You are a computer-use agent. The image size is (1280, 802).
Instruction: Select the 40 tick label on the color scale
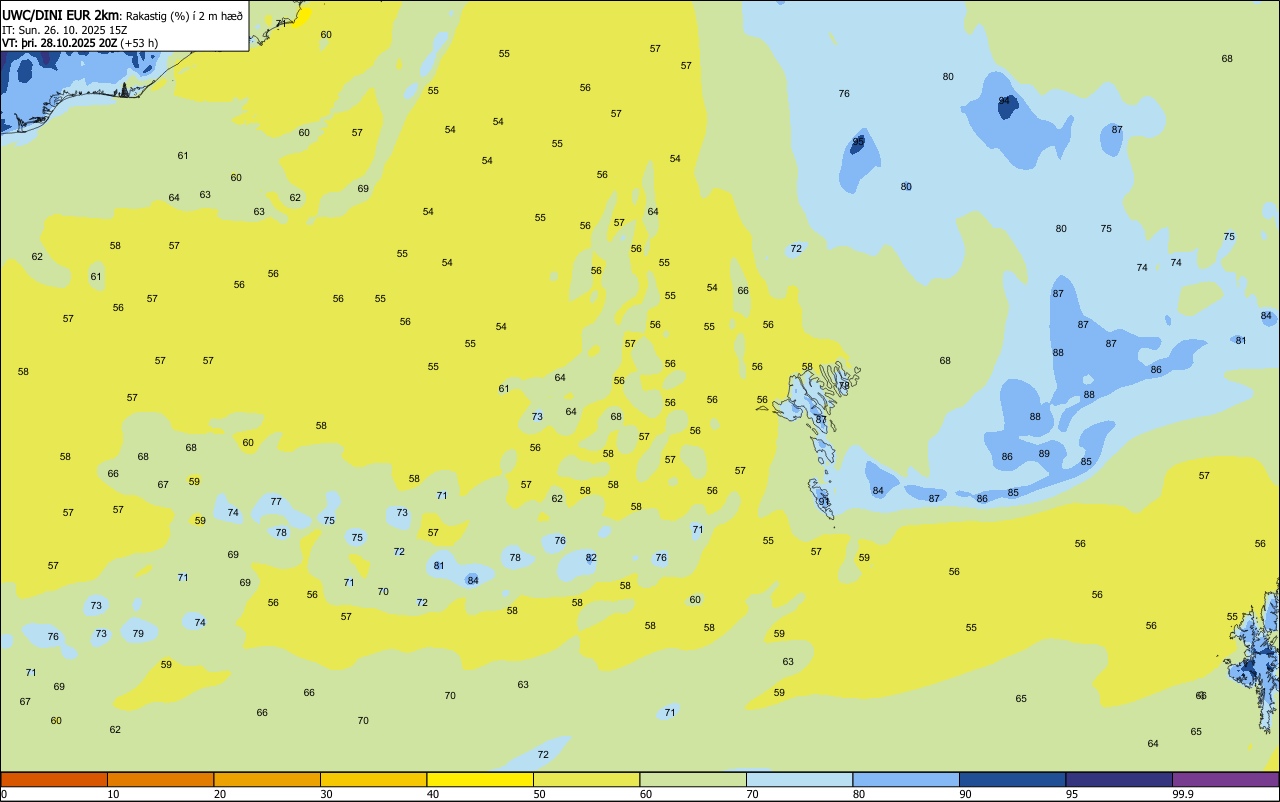433,794
